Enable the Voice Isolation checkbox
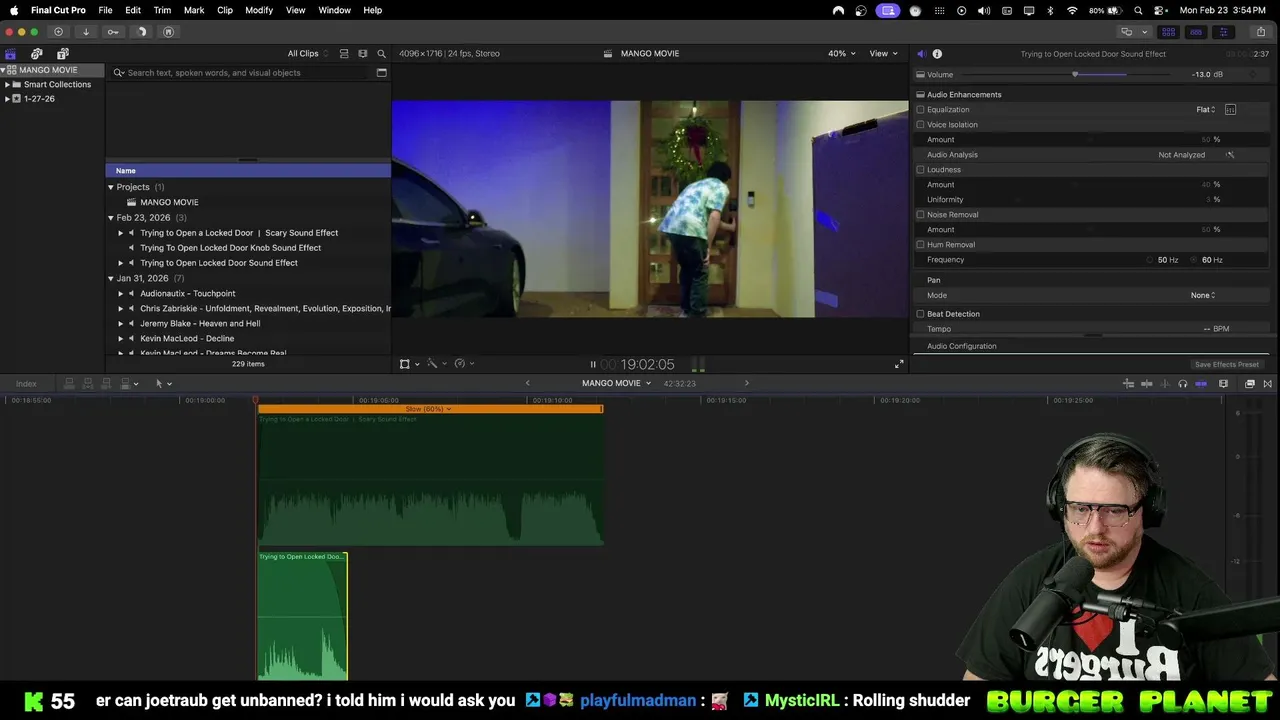This screenshot has width=1280, height=720. tap(920, 125)
